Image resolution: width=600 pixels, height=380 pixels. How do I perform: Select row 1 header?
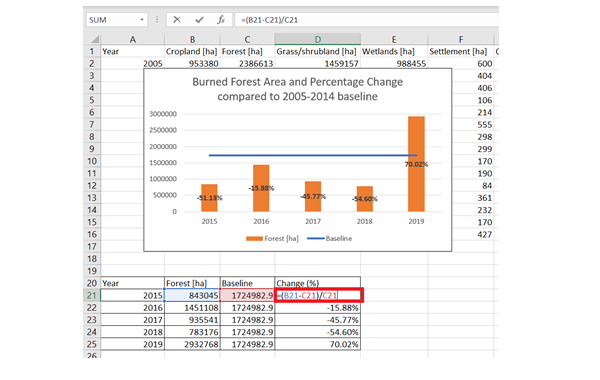[x=92, y=51]
